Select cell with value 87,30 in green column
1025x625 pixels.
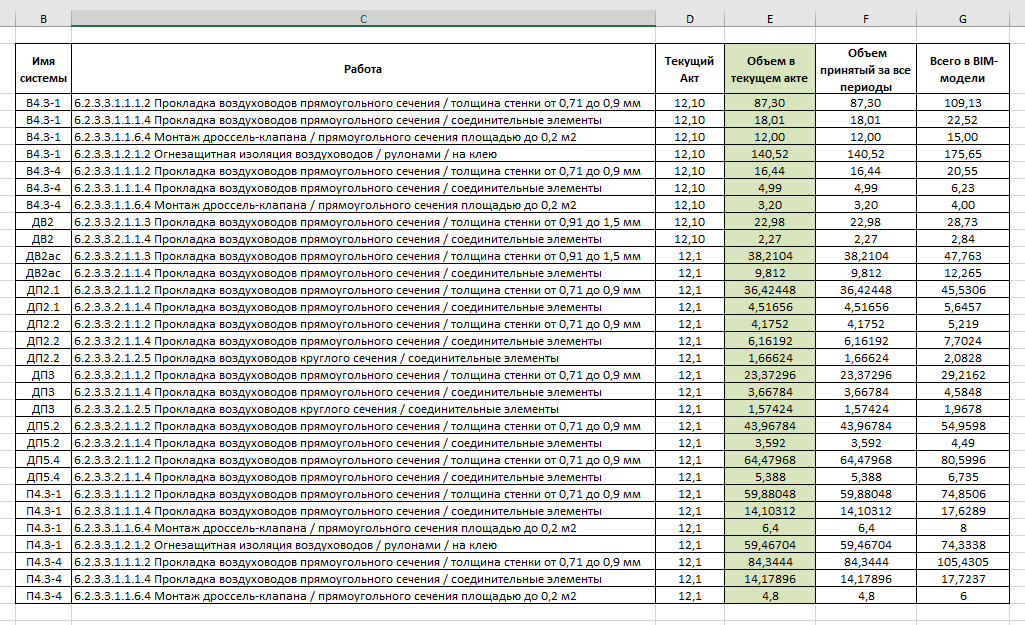770,103
